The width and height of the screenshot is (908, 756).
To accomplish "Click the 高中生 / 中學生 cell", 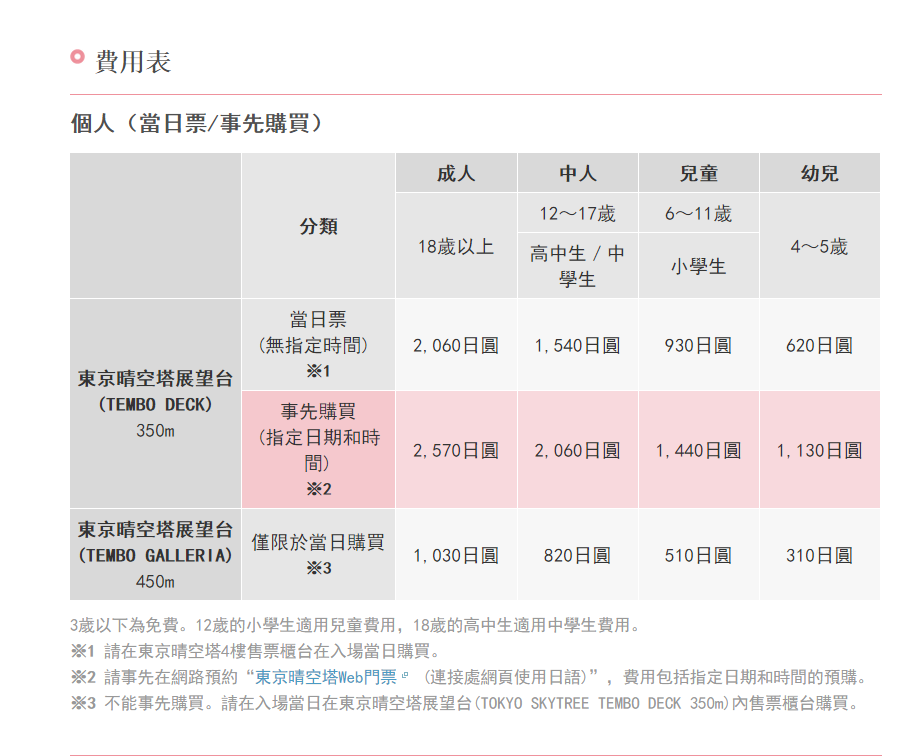I will (577, 266).
